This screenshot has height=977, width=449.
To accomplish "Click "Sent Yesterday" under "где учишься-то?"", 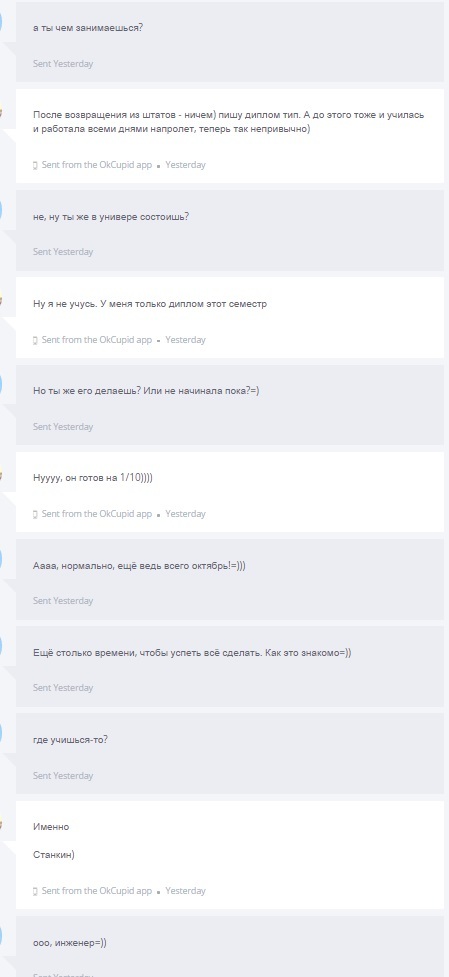I will point(63,776).
